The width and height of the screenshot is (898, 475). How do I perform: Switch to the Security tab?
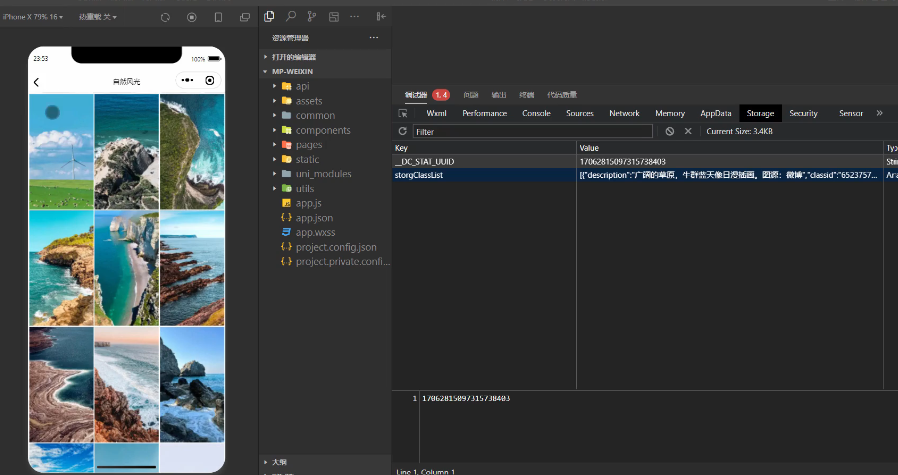click(x=804, y=113)
